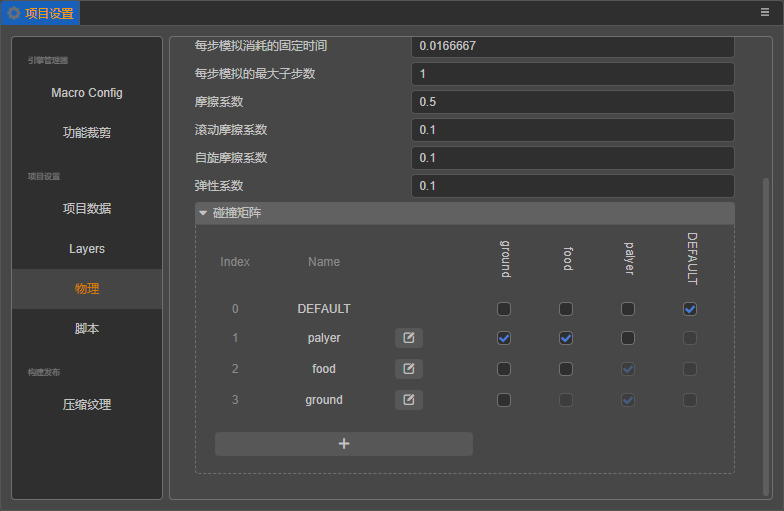Uncheck palyer row ground checkbox
Image resolution: width=784 pixels, height=511 pixels.
pos(504,338)
